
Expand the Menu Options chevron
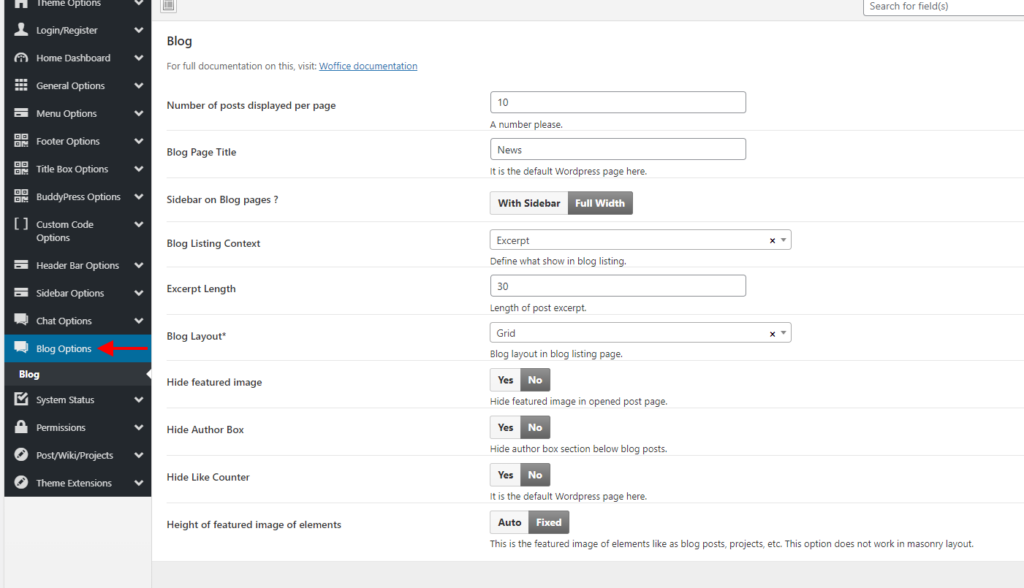138,114
